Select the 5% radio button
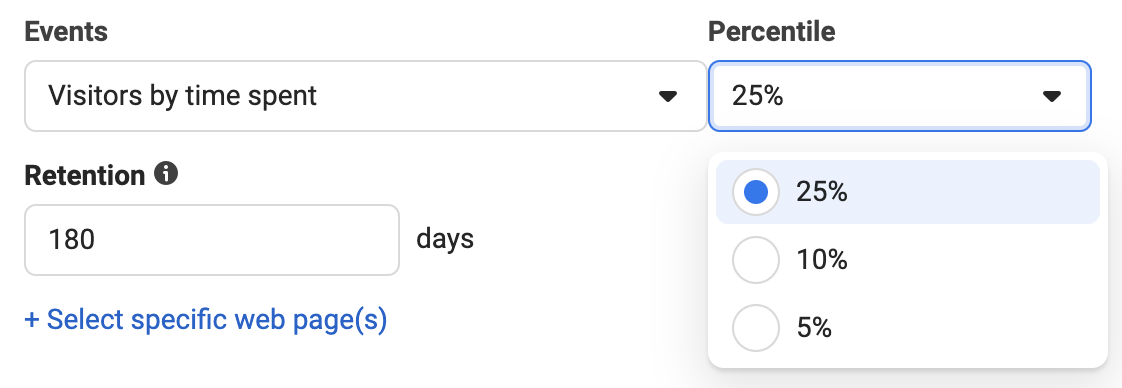 756,328
